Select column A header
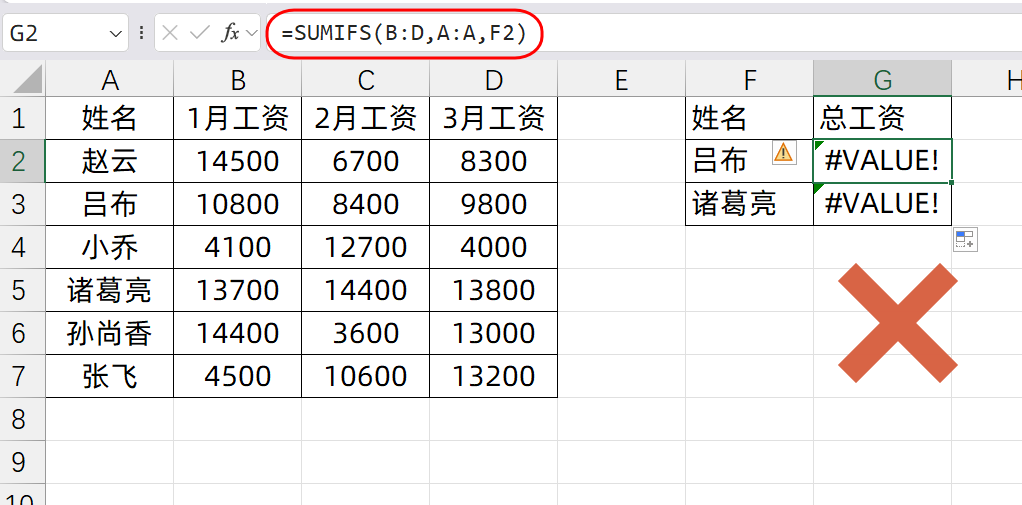The height and width of the screenshot is (505, 1022). pyautogui.click(x=110, y=79)
